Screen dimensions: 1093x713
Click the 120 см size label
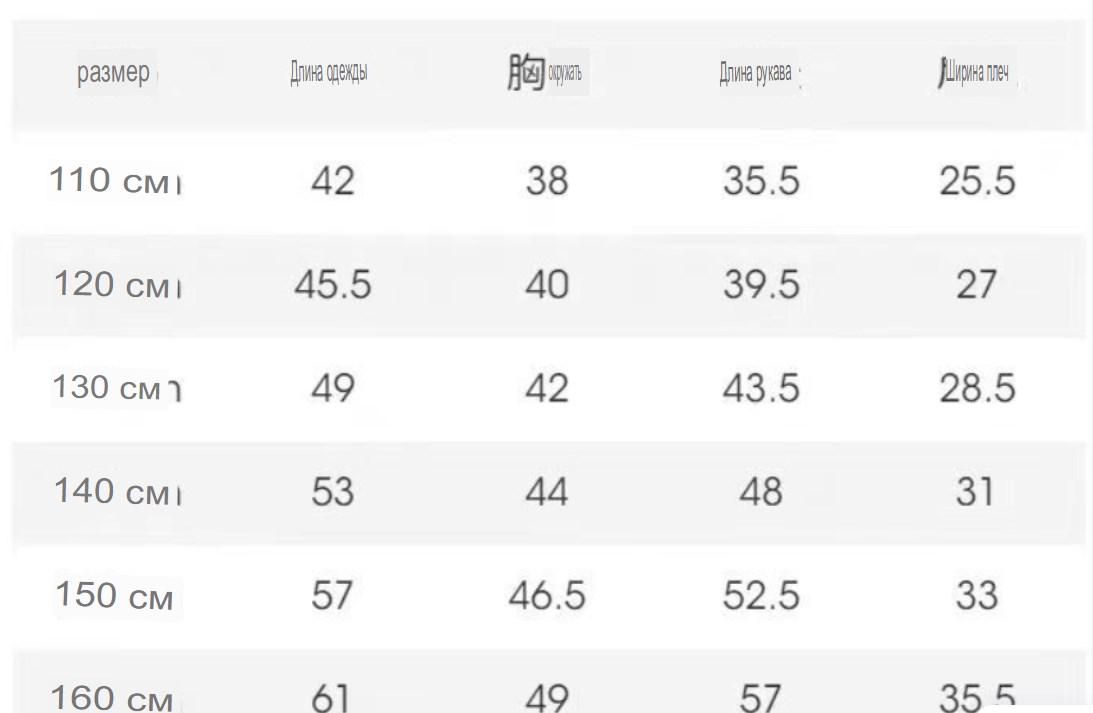click(112, 284)
